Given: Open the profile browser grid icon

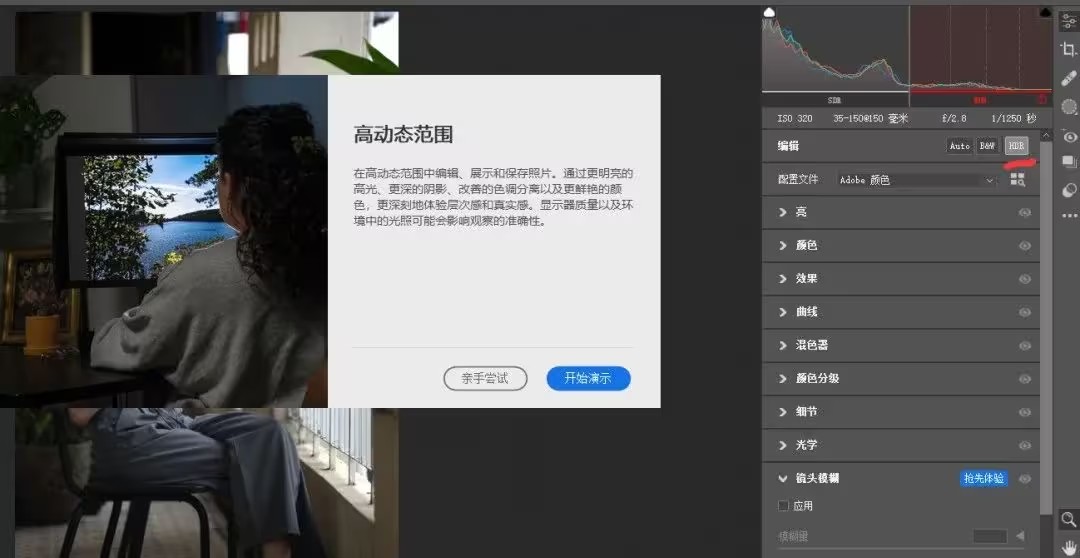Looking at the screenshot, I should point(1018,179).
